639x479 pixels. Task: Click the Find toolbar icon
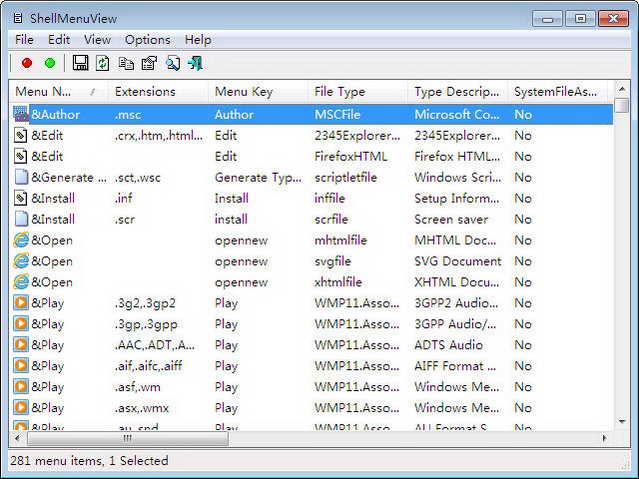tap(173, 63)
